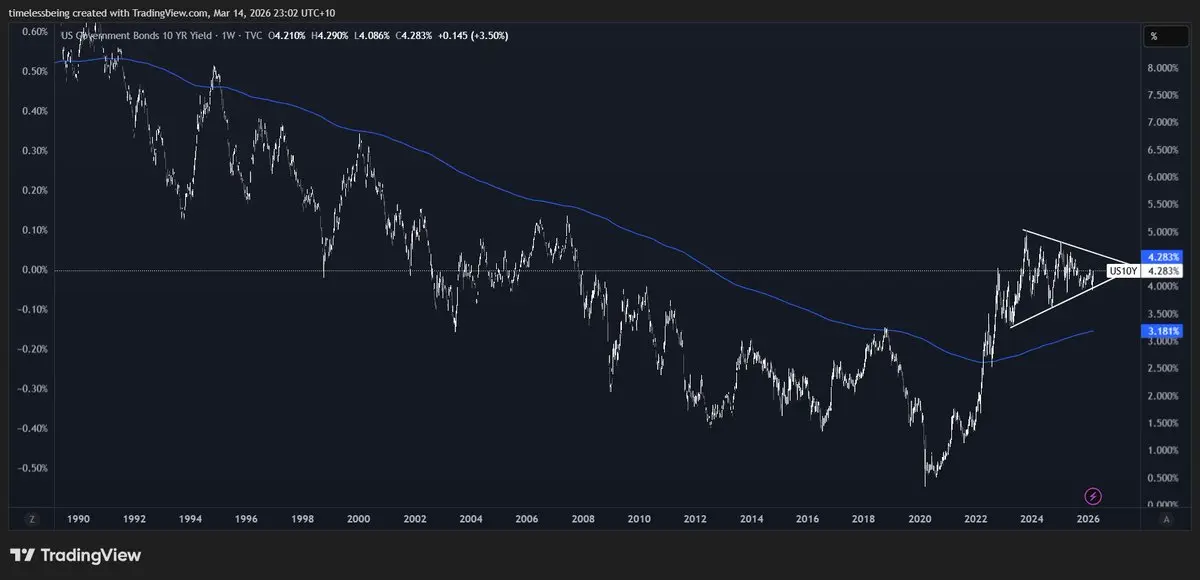Click the 2.000% price axis label
Image resolution: width=1200 pixels, height=580 pixels.
(x=1164, y=396)
